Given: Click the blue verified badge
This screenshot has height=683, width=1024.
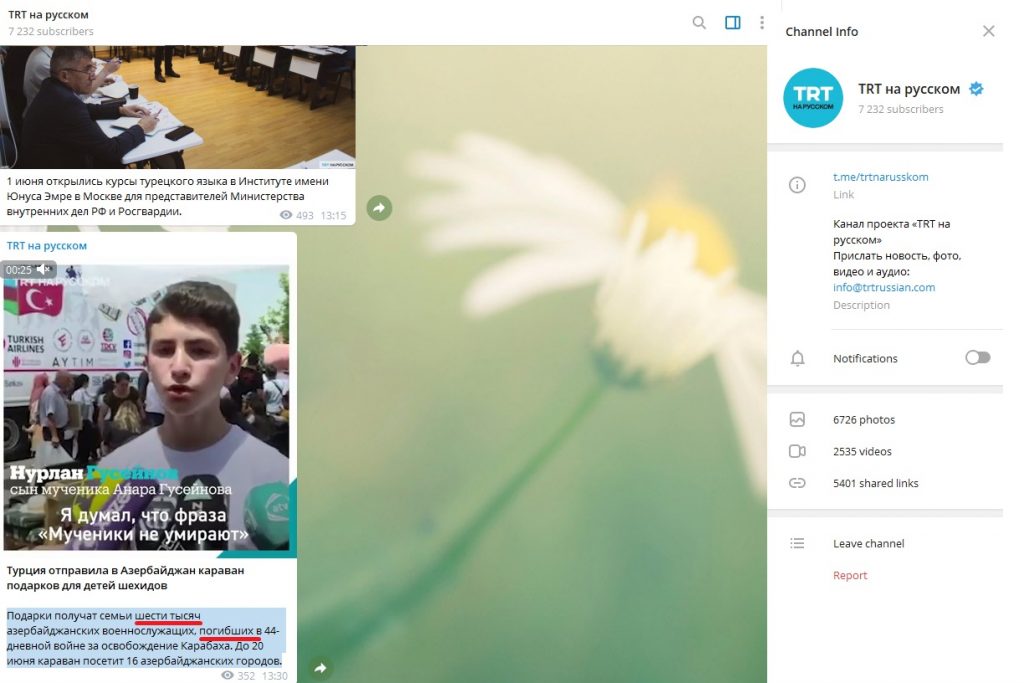Looking at the screenshot, I should pyautogui.click(x=976, y=89).
